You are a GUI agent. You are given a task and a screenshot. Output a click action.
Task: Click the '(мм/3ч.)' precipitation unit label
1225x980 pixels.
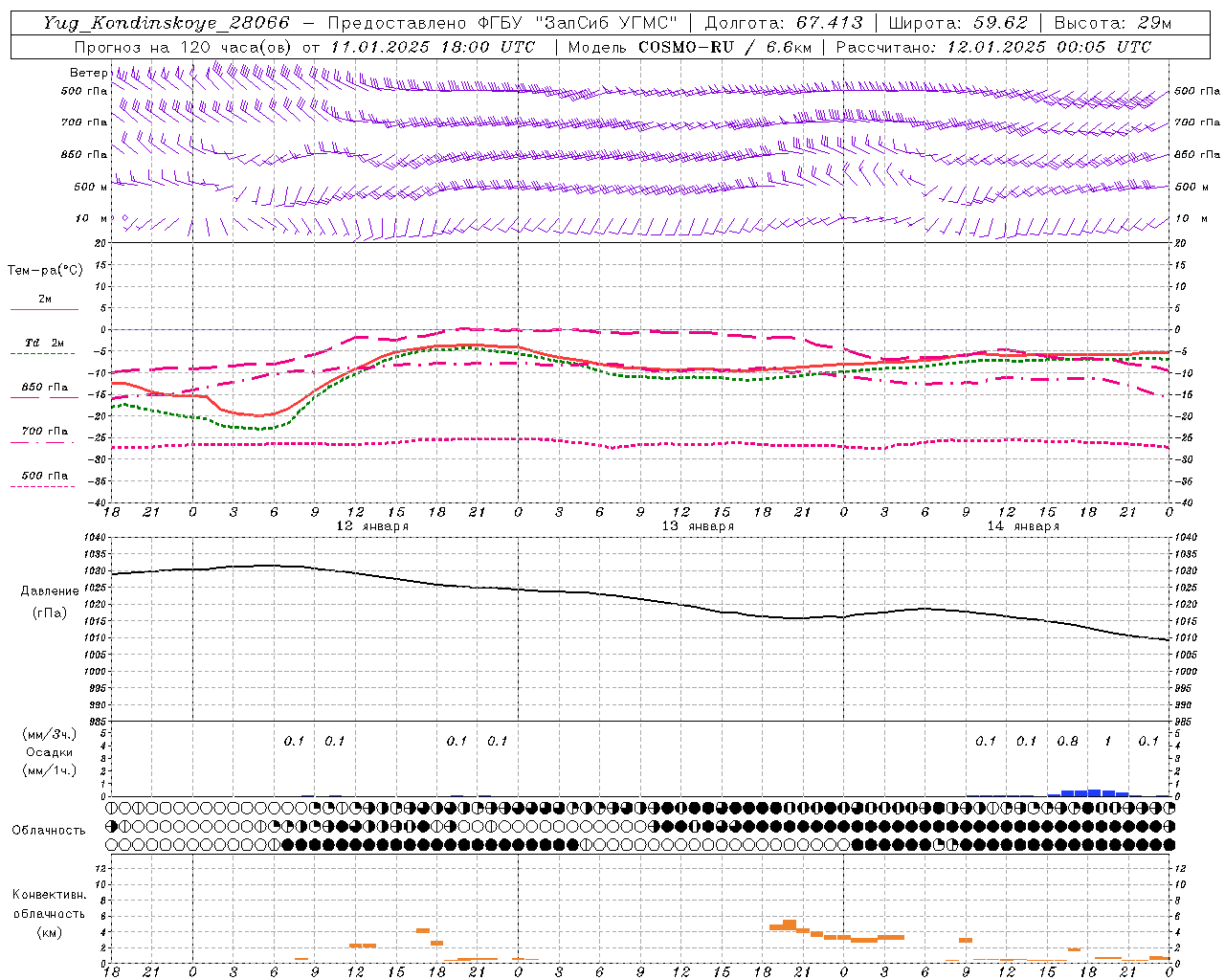click(x=50, y=734)
